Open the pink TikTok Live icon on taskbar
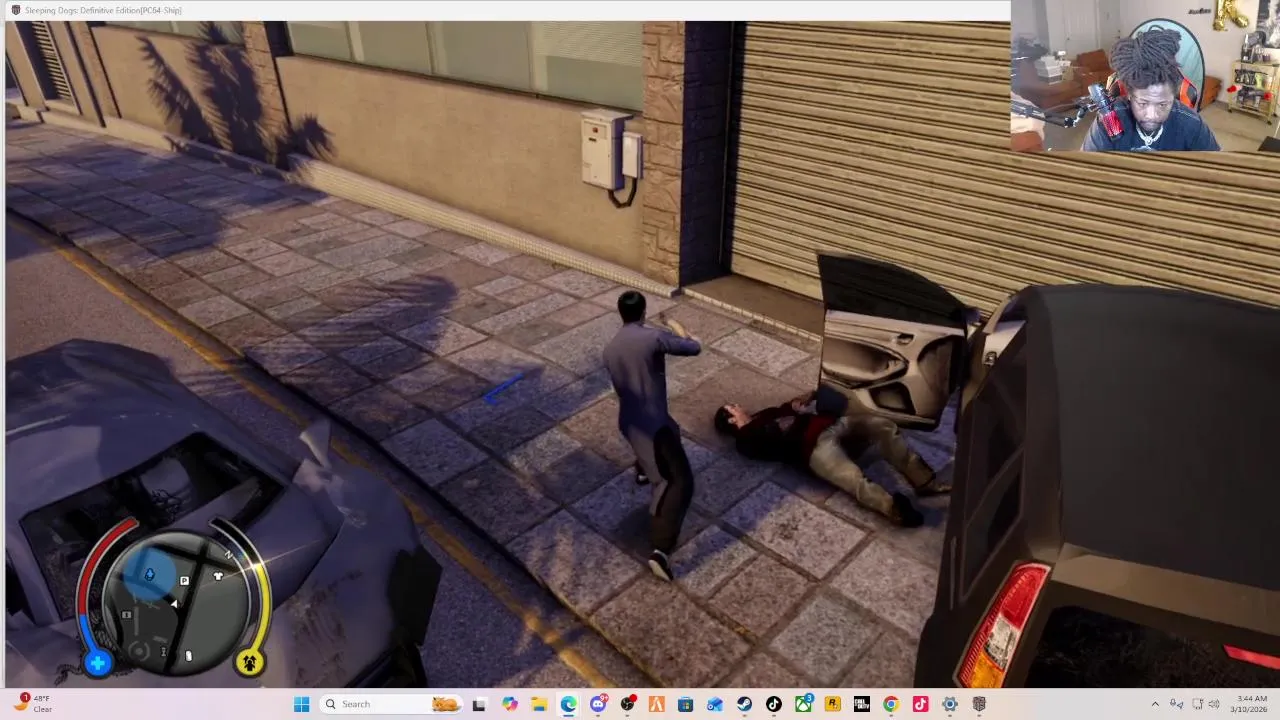The image size is (1280, 720). 920,704
